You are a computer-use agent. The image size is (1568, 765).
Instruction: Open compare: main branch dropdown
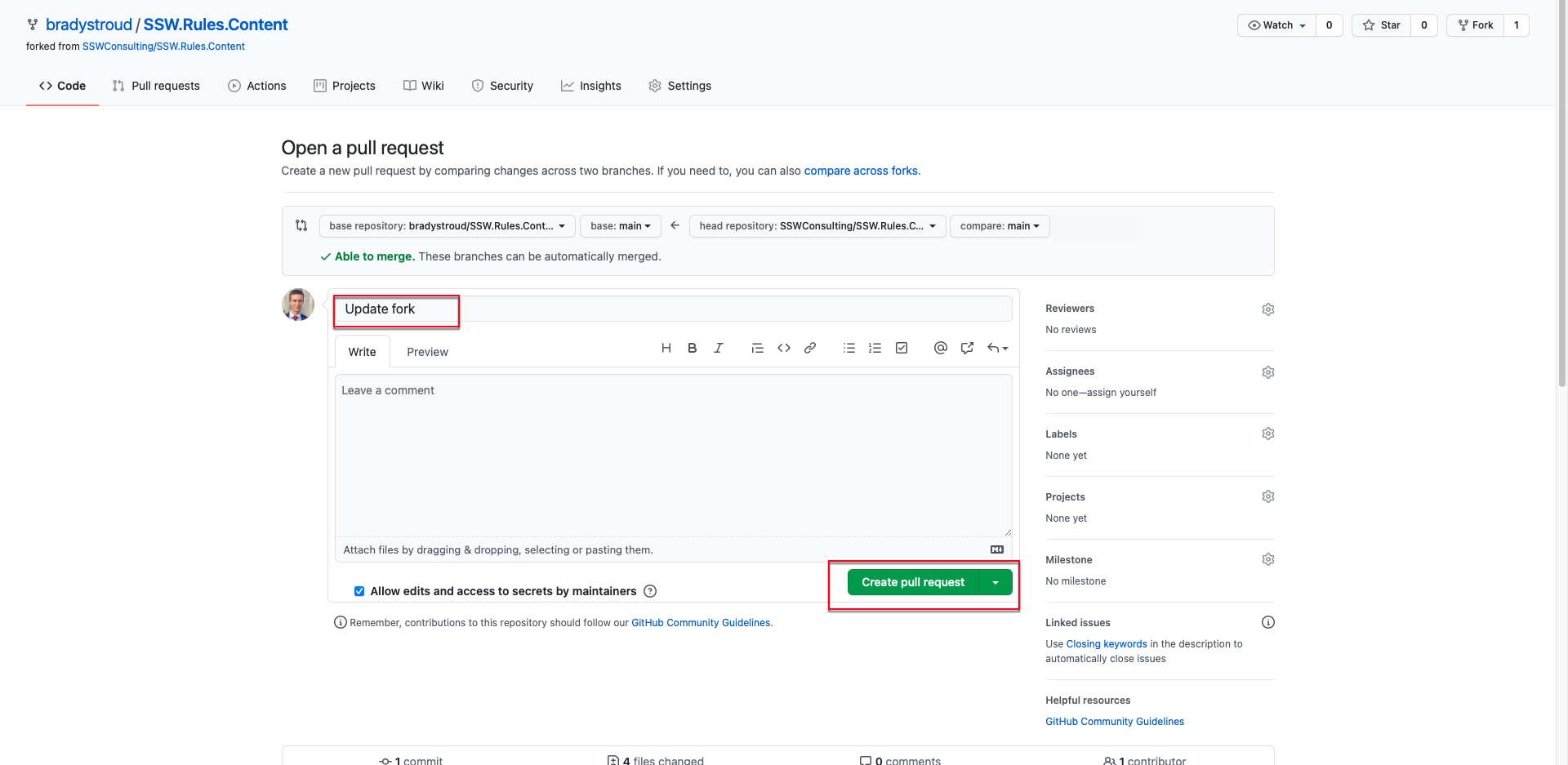tap(1000, 226)
